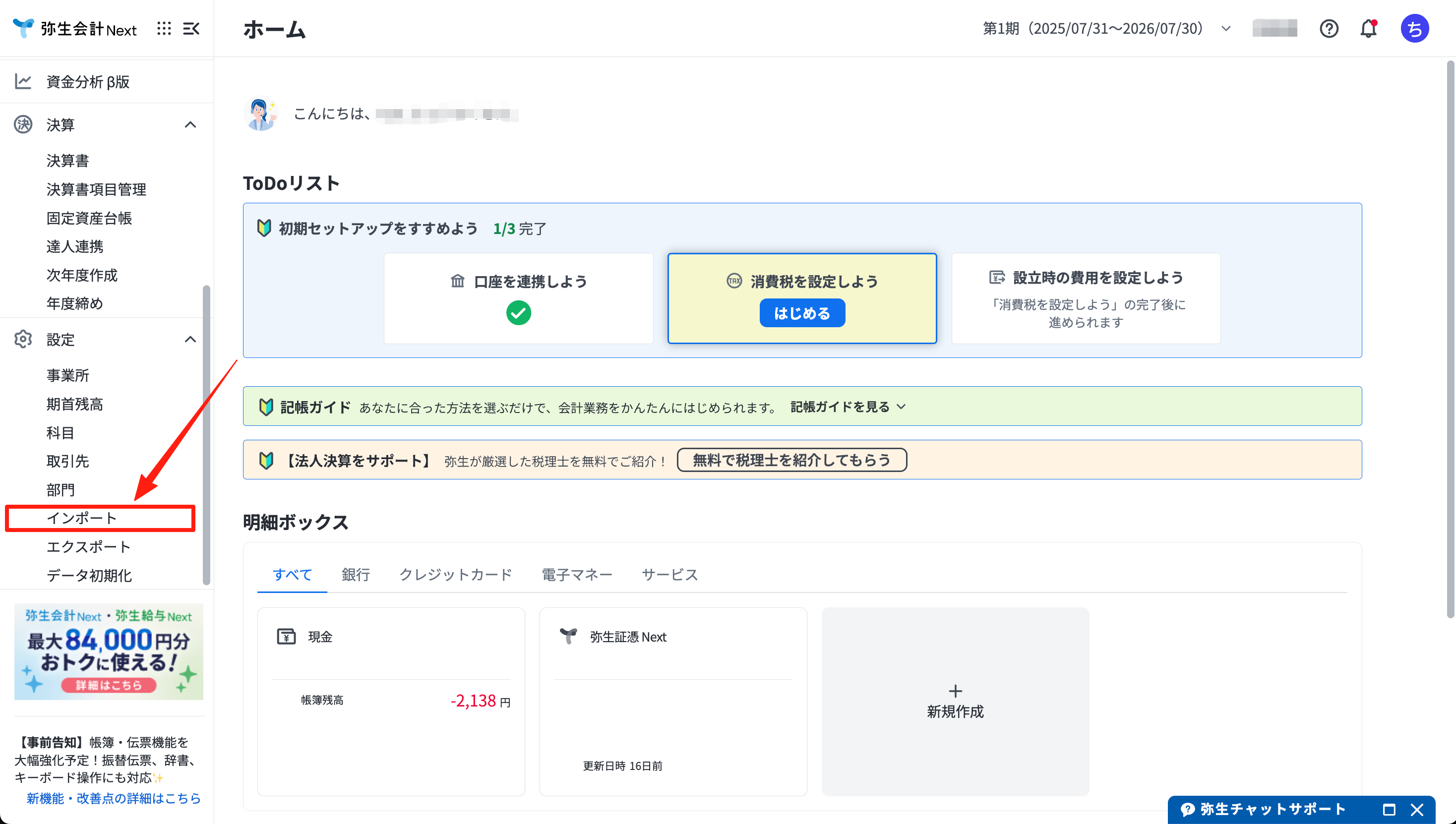Open 期首残高 settings
Viewport: 1456px width, 824px height.
[x=75, y=404]
